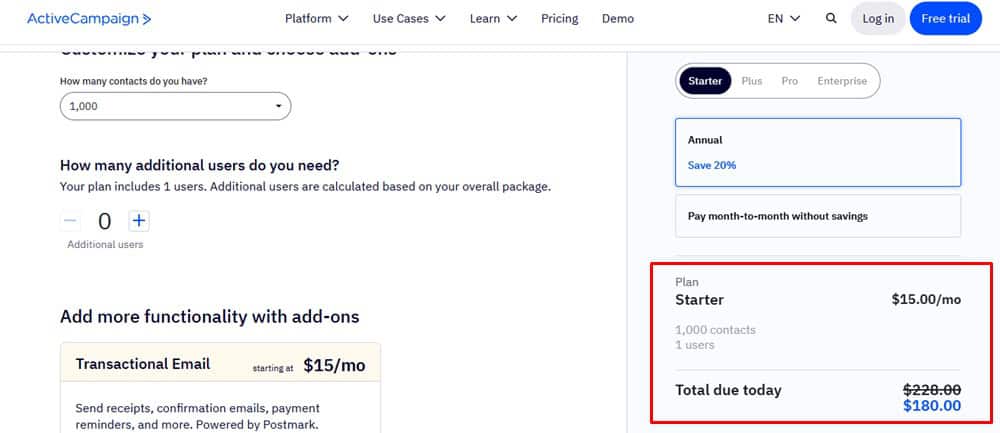This screenshot has height=433, width=1000.
Task: Click the 'Additional users' label
Action: [105, 244]
